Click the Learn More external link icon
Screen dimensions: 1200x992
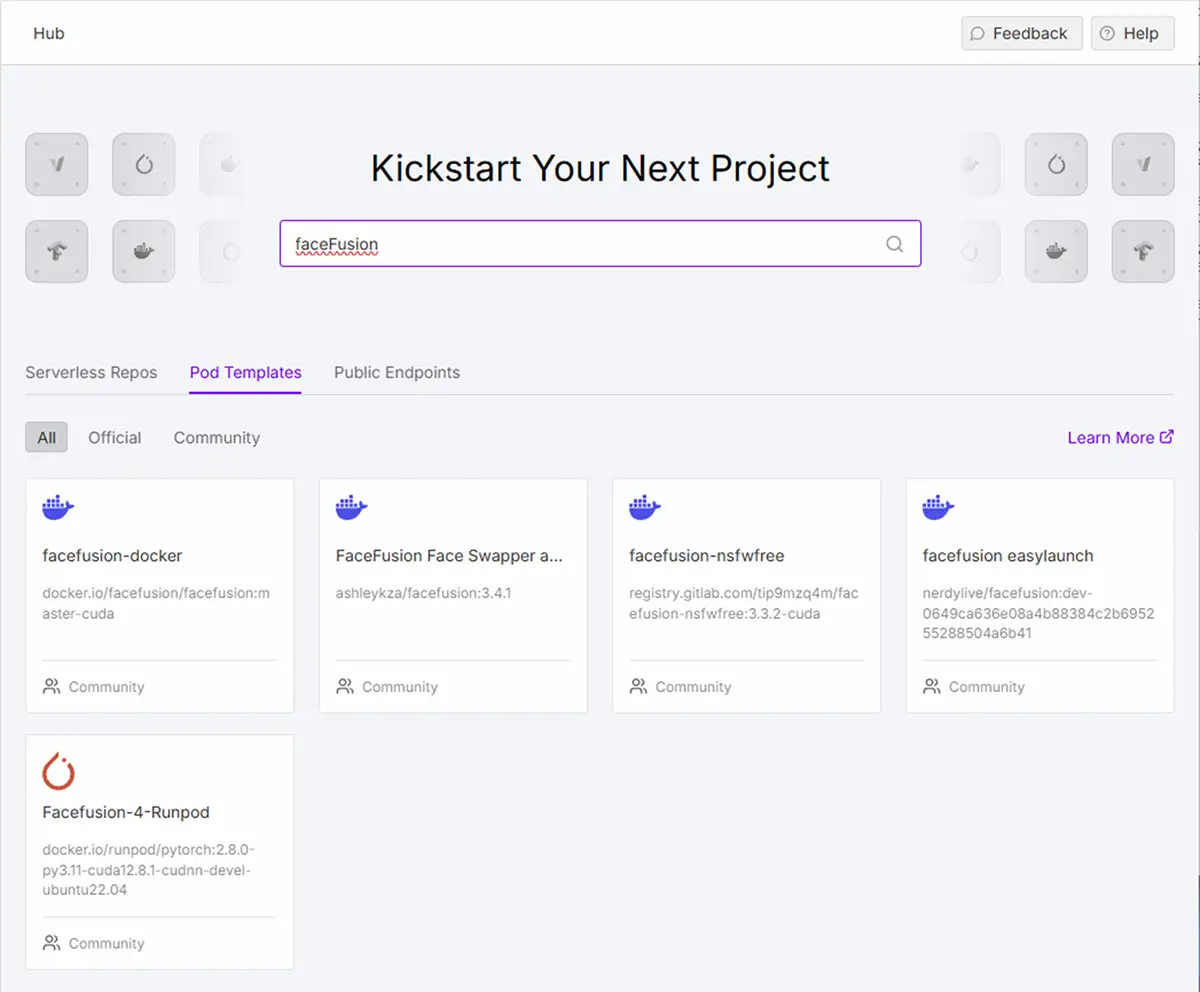1166,437
